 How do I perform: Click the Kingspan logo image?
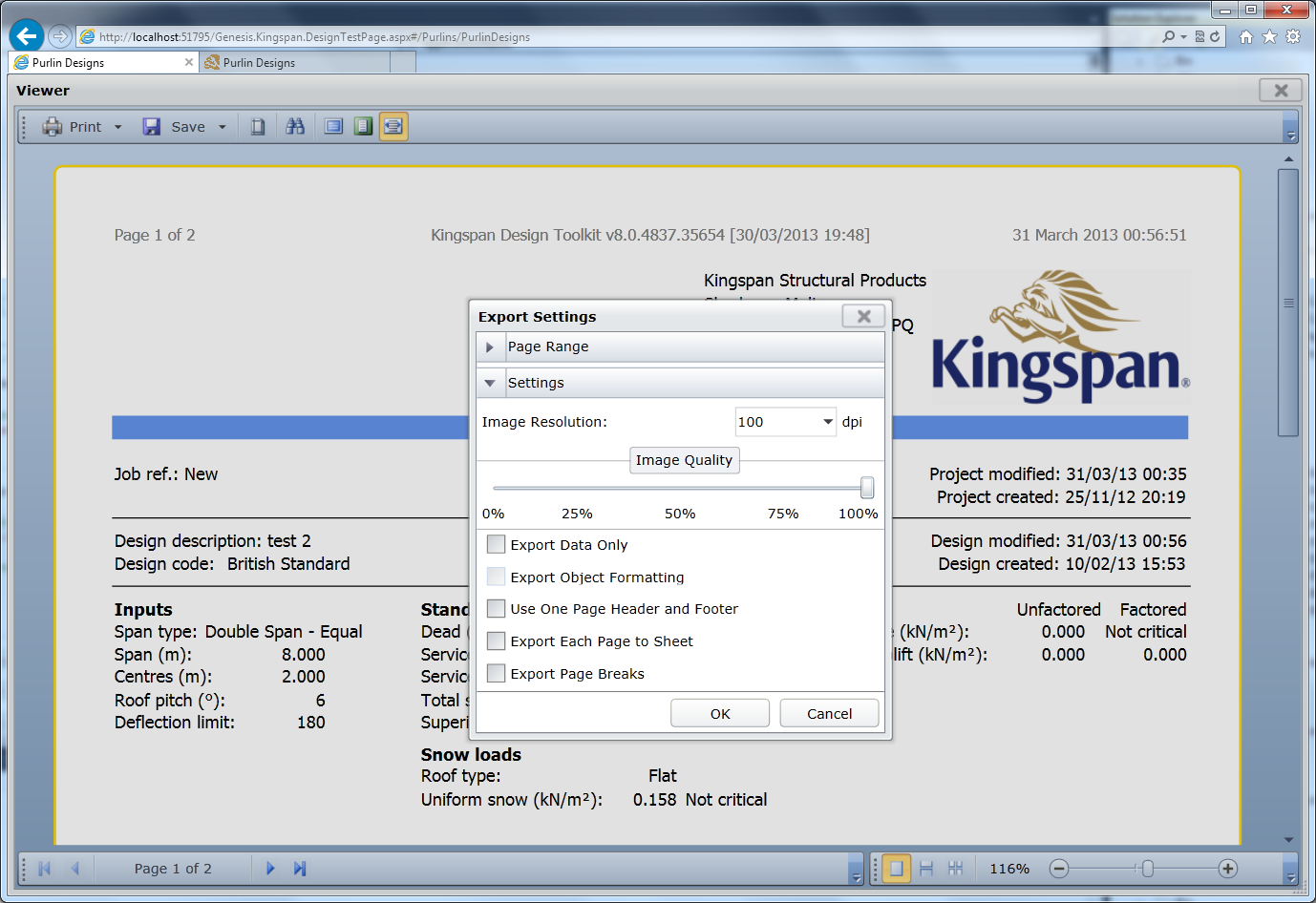1061,336
